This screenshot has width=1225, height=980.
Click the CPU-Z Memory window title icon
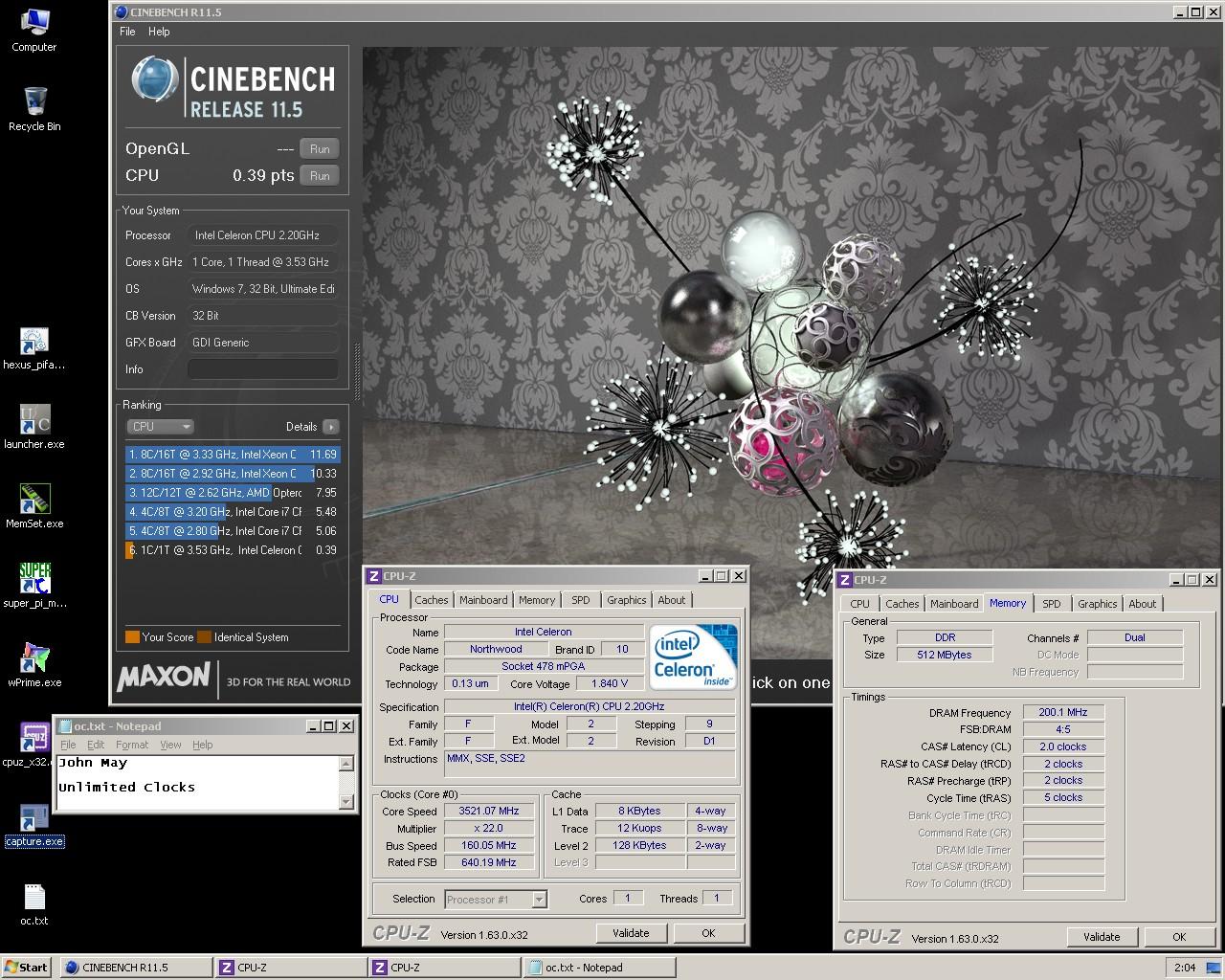845,580
